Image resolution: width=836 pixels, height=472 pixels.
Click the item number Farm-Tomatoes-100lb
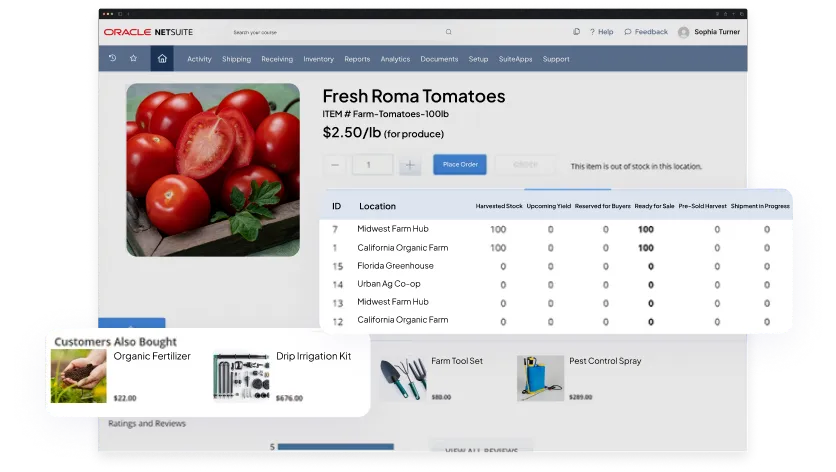[x=400, y=114]
